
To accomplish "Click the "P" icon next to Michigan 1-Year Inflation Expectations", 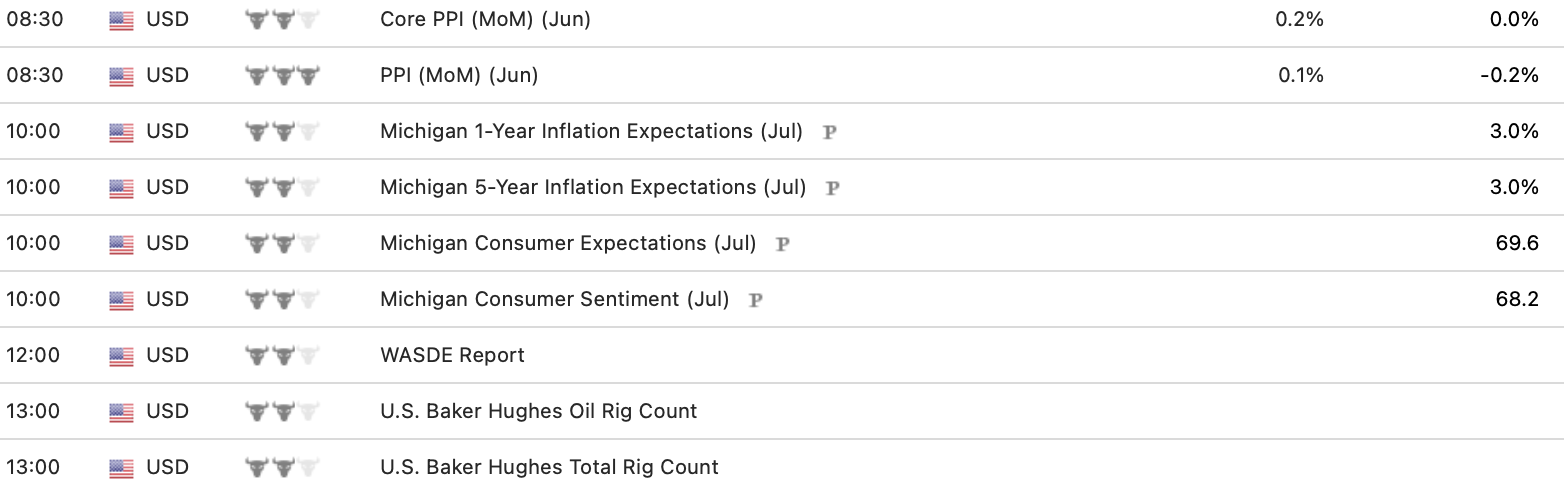I will 829,131.
